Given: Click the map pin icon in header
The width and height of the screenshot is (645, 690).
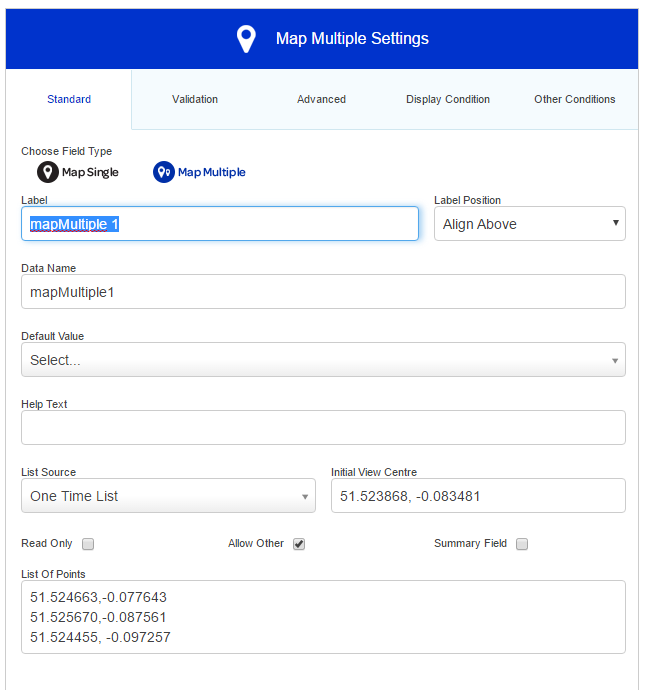Looking at the screenshot, I should [246, 39].
